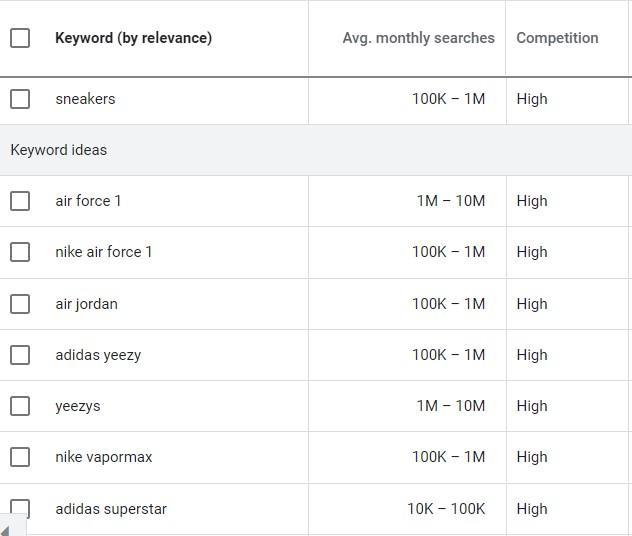Tick the select-all checkbox in header
The width and height of the screenshot is (632, 536).
20,38
